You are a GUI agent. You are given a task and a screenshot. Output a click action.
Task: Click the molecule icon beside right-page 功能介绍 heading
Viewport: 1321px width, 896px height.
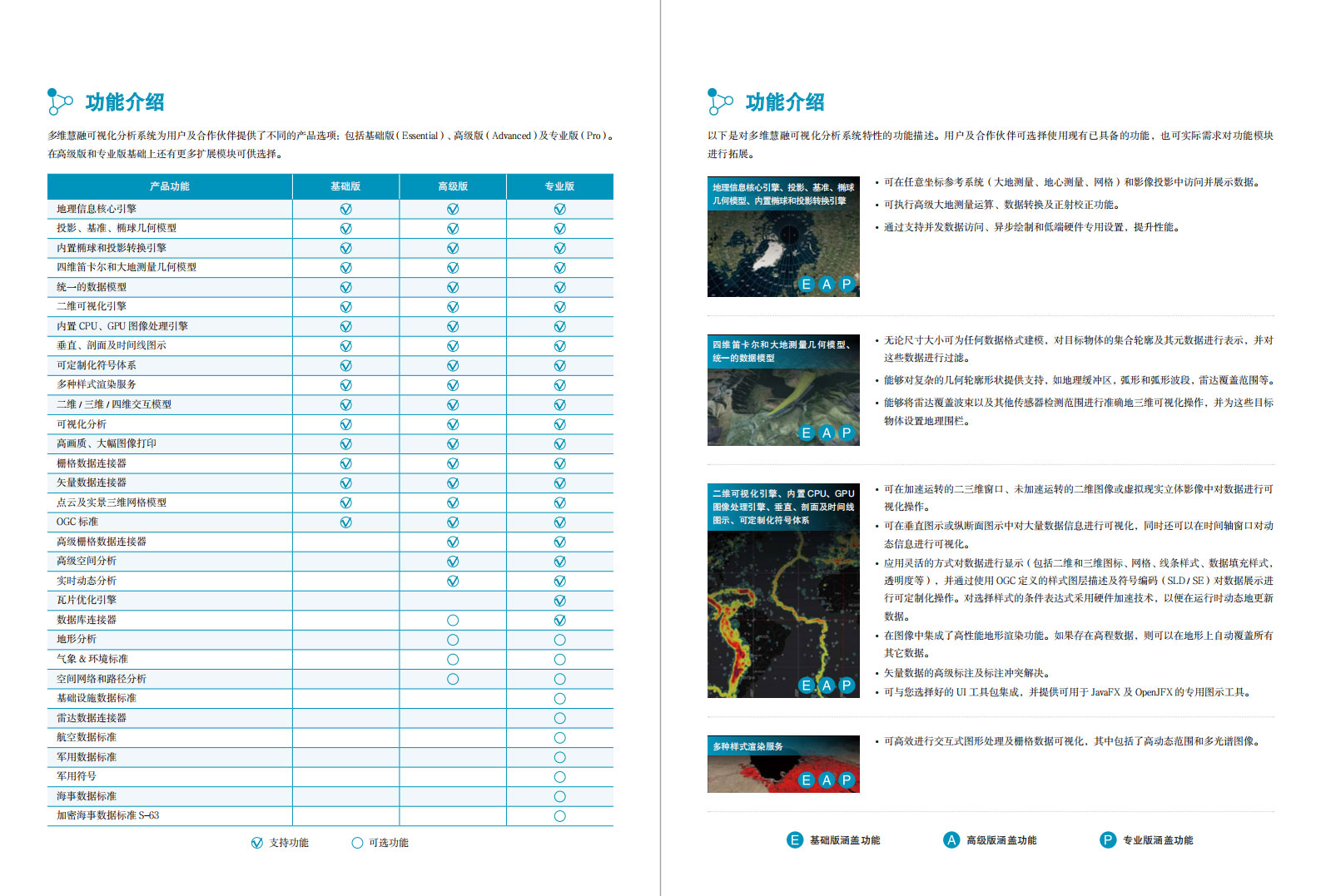coord(719,101)
